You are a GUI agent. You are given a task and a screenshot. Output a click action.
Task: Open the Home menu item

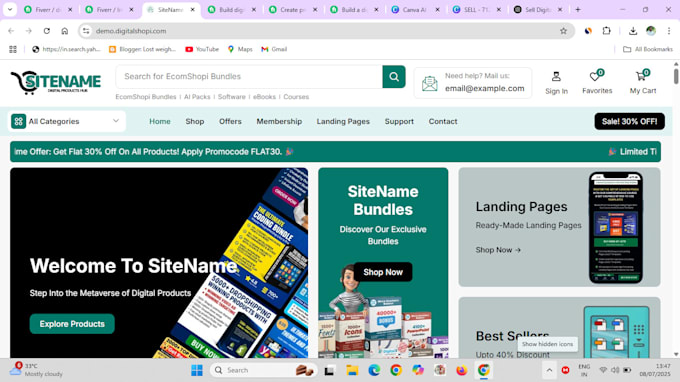tap(160, 121)
